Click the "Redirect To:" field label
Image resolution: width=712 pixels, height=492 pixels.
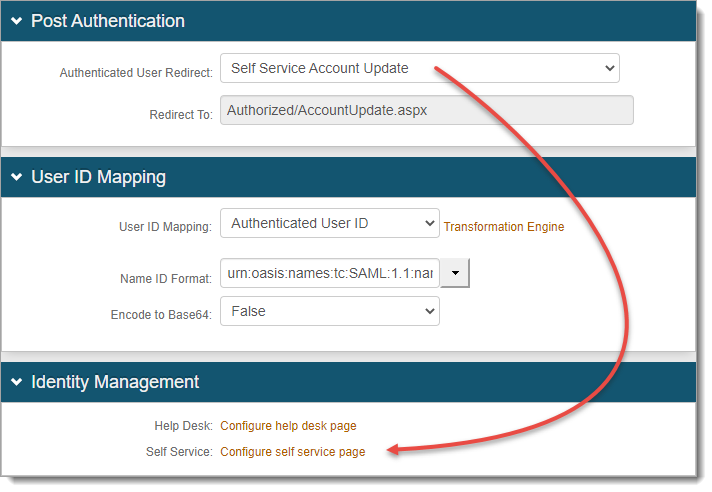[x=181, y=115]
